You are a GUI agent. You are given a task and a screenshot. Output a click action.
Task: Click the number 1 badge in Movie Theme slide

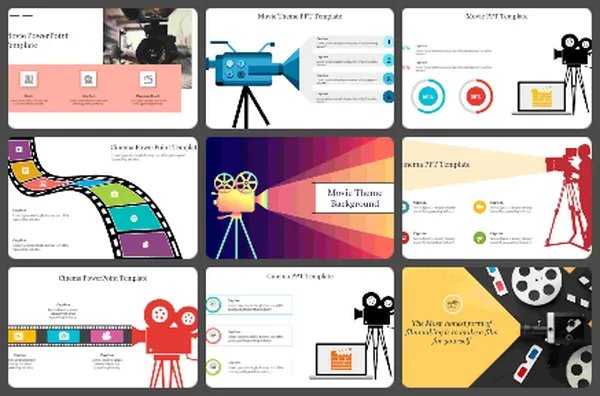coord(388,42)
